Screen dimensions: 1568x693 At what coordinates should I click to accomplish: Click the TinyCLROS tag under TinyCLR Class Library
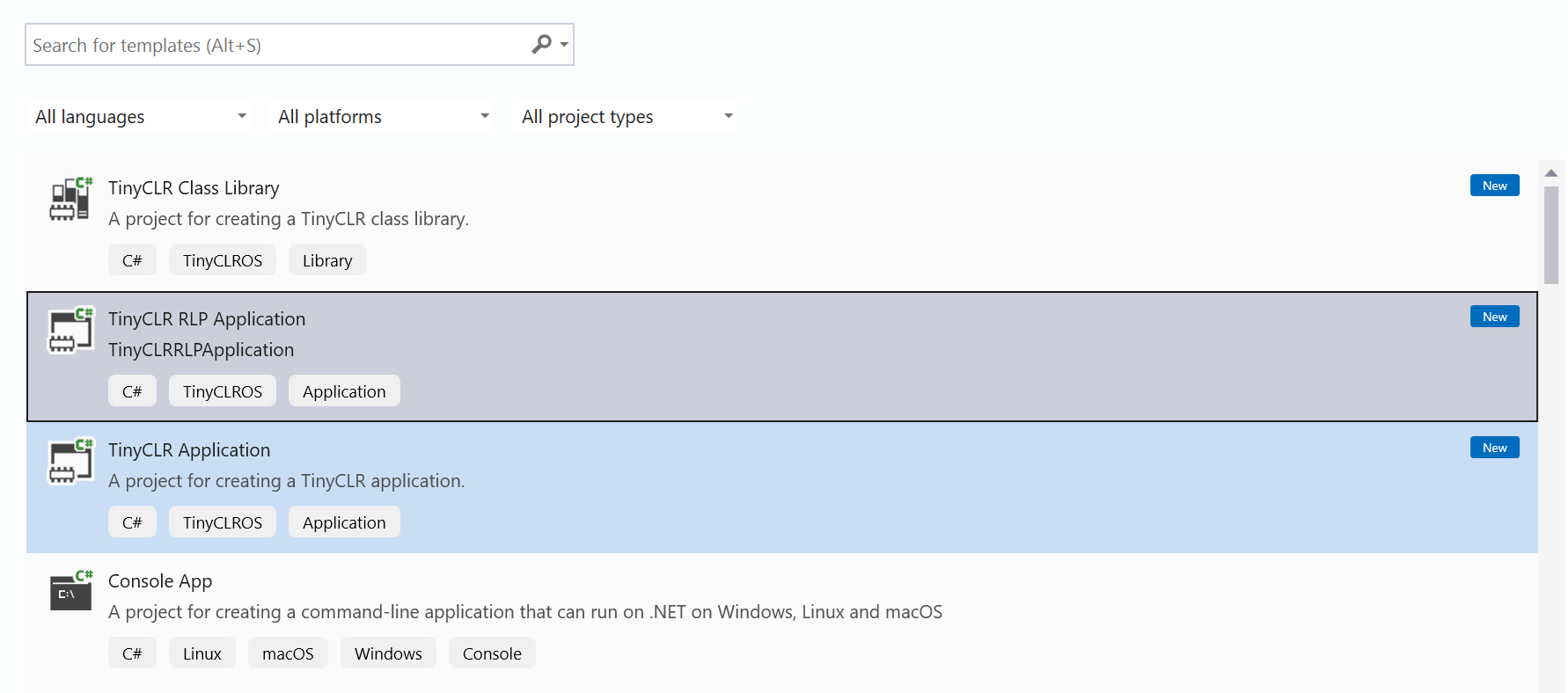(223, 260)
